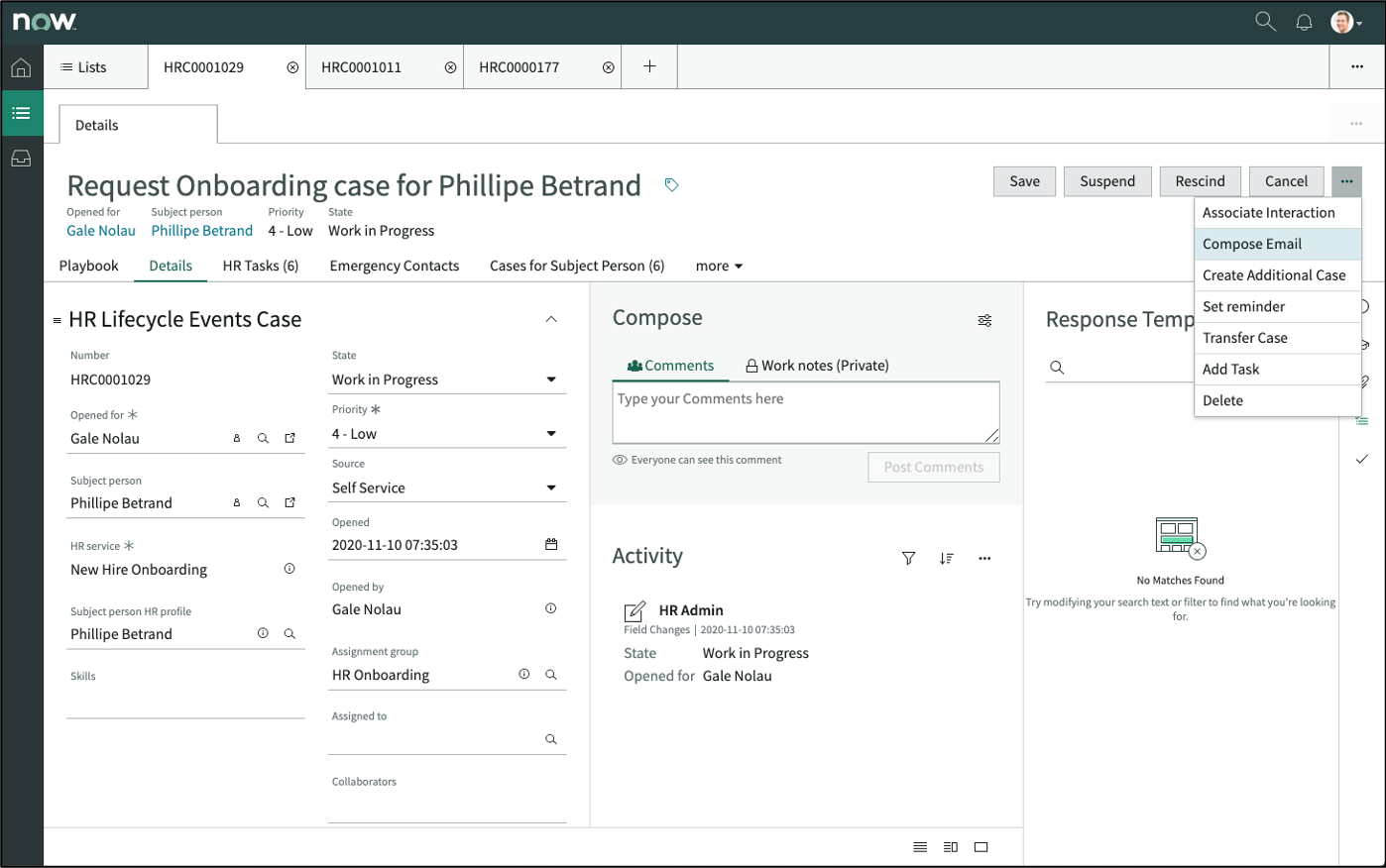The width and height of the screenshot is (1386, 868).
Task: Collapse the HR Lifecycle Events Case section
Action: (x=551, y=319)
